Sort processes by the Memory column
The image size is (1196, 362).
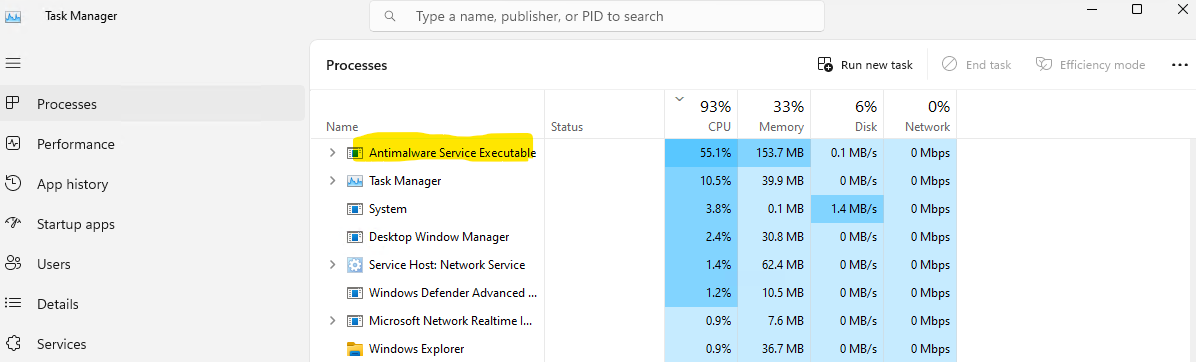(774, 116)
